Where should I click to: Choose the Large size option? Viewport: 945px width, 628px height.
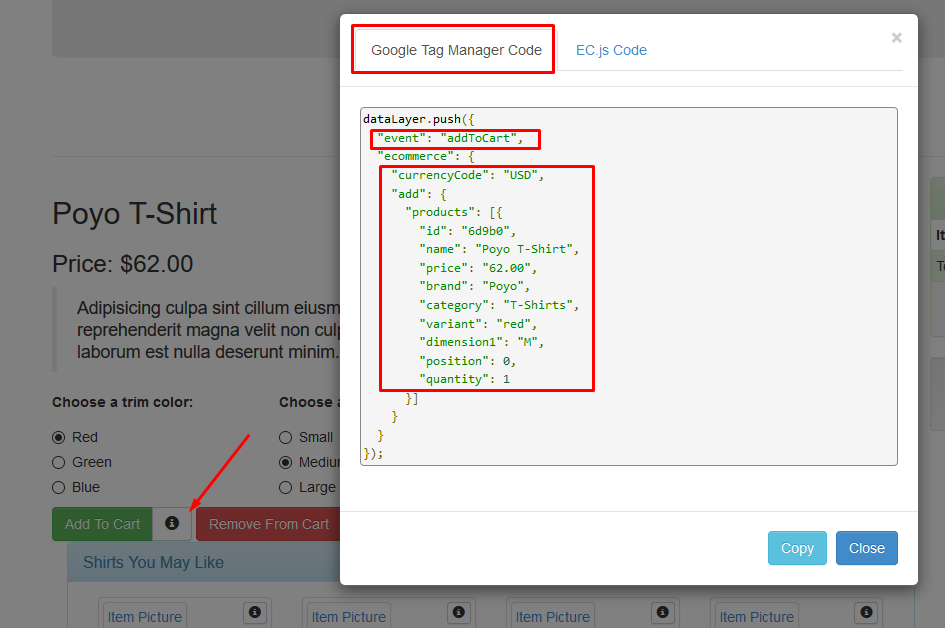tap(286, 488)
